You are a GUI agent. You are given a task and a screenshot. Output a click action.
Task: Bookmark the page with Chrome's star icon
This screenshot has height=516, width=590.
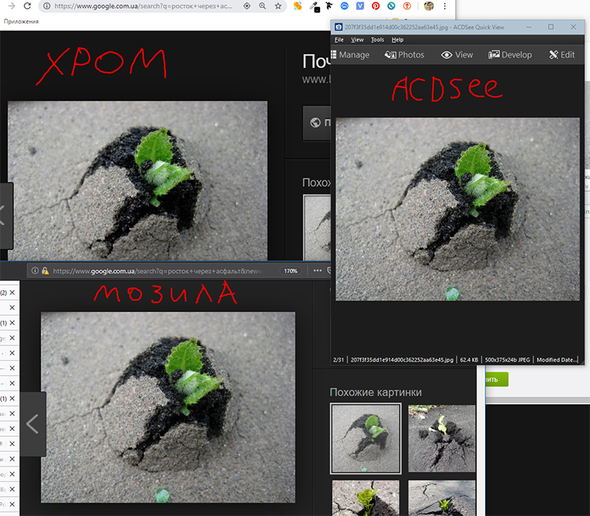pos(278,6)
